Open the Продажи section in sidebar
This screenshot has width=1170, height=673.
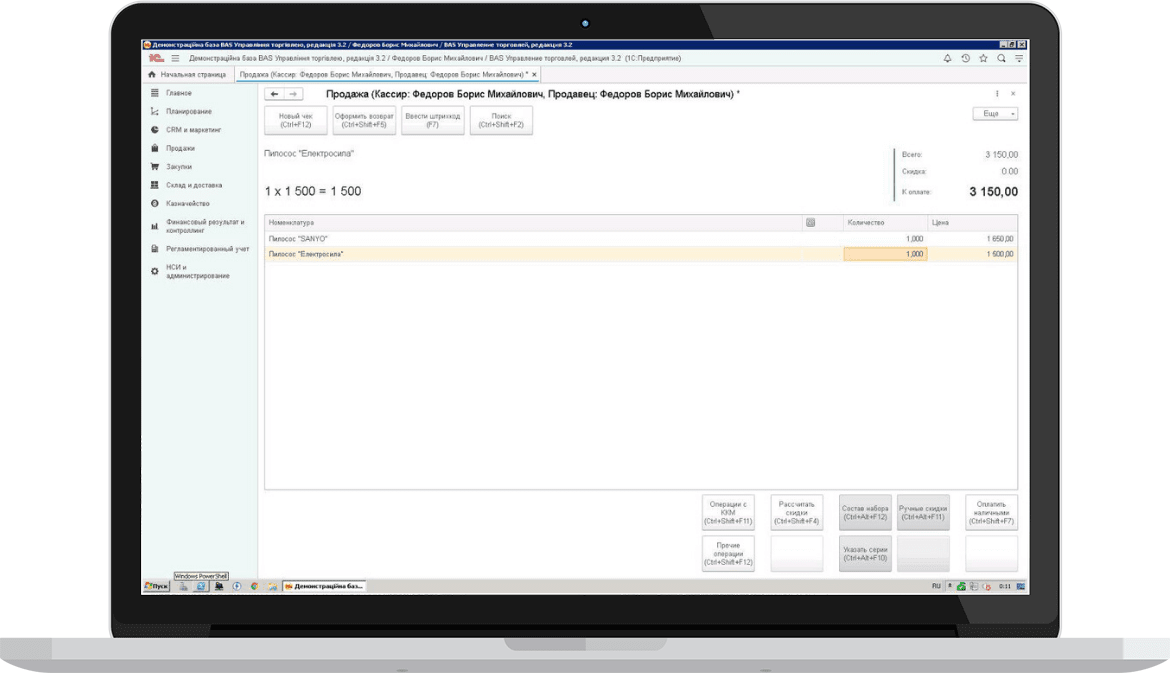[180, 148]
